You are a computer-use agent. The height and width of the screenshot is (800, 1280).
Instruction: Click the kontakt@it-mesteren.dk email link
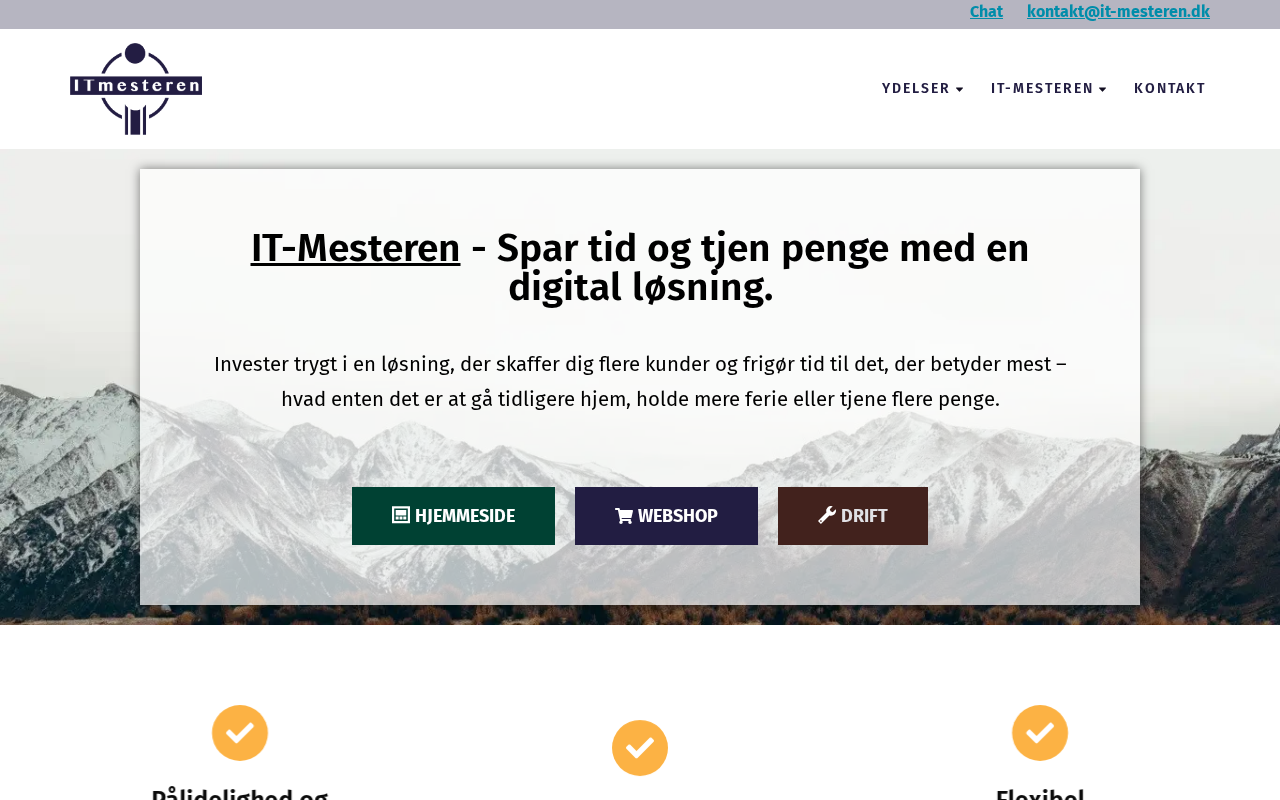click(x=1118, y=12)
